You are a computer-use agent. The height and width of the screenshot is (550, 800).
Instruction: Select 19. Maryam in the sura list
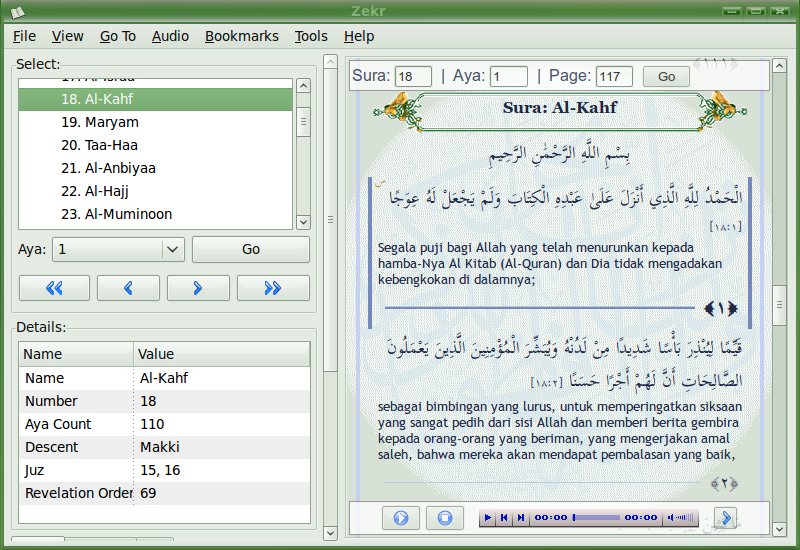point(99,122)
